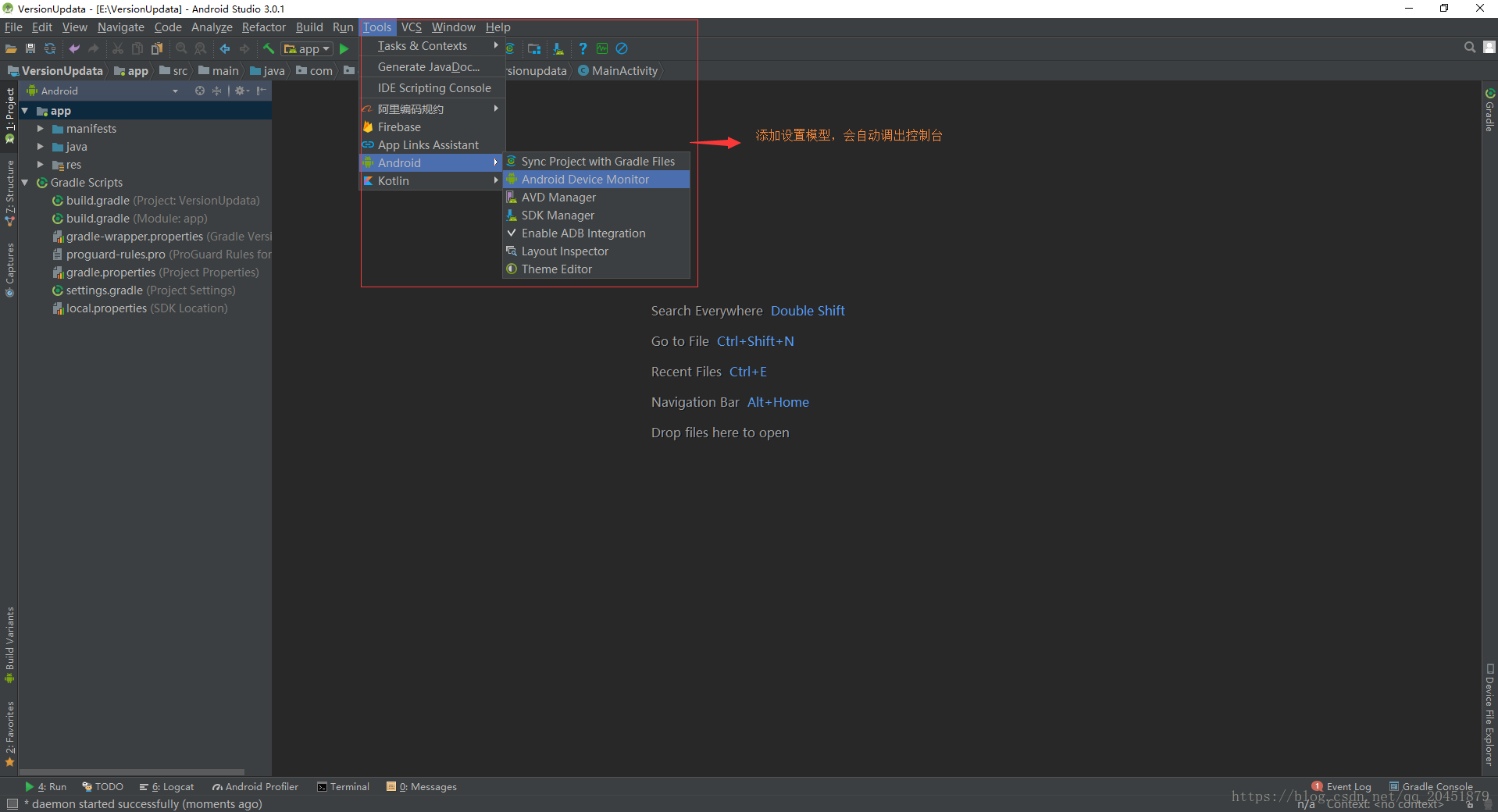Screen dimensions: 1498x812
Task: Click the Synchronize toolbar icon
Action: coord(50,48)
